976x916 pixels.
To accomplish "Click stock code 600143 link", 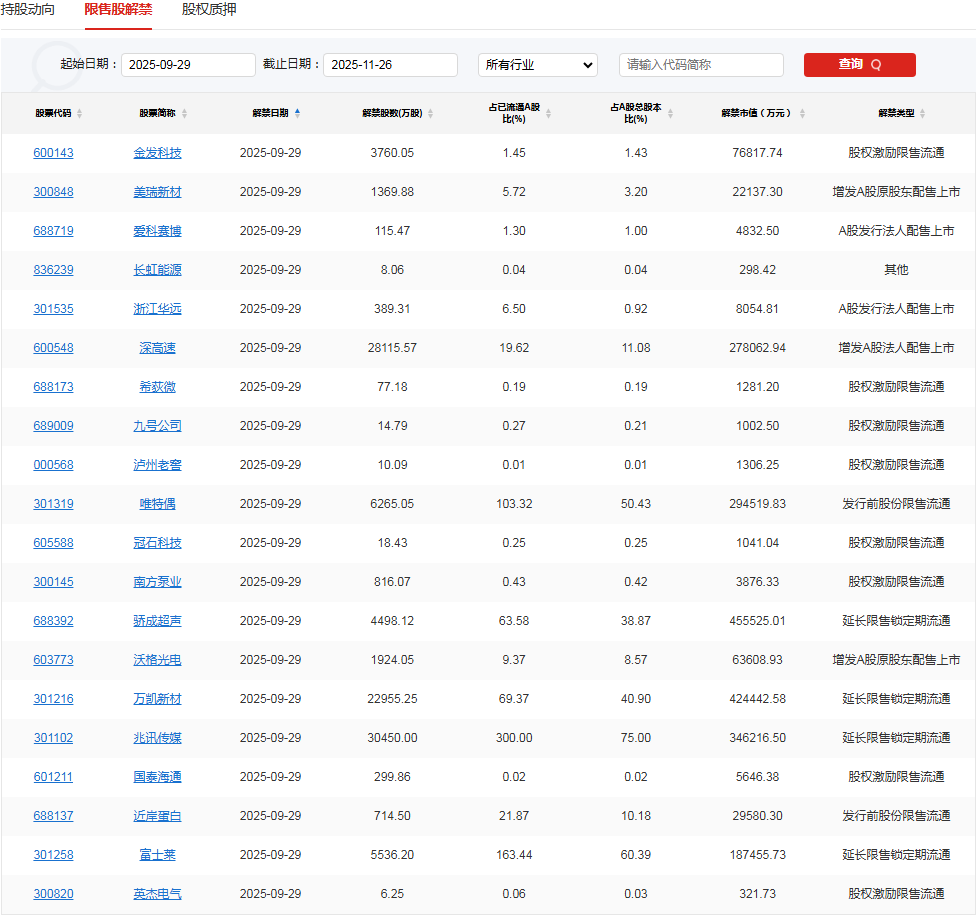I will (53, 152).
